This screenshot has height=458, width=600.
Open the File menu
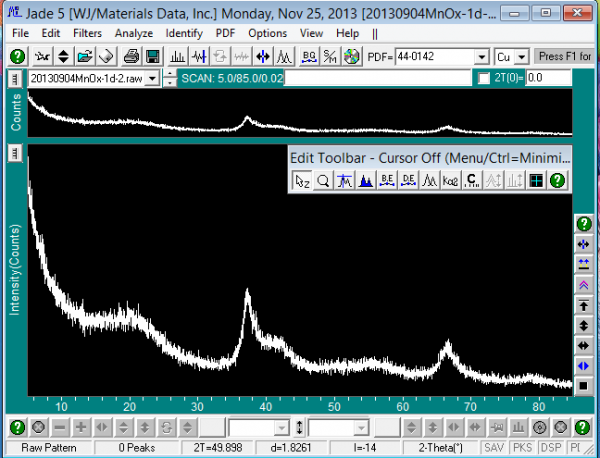20,33
